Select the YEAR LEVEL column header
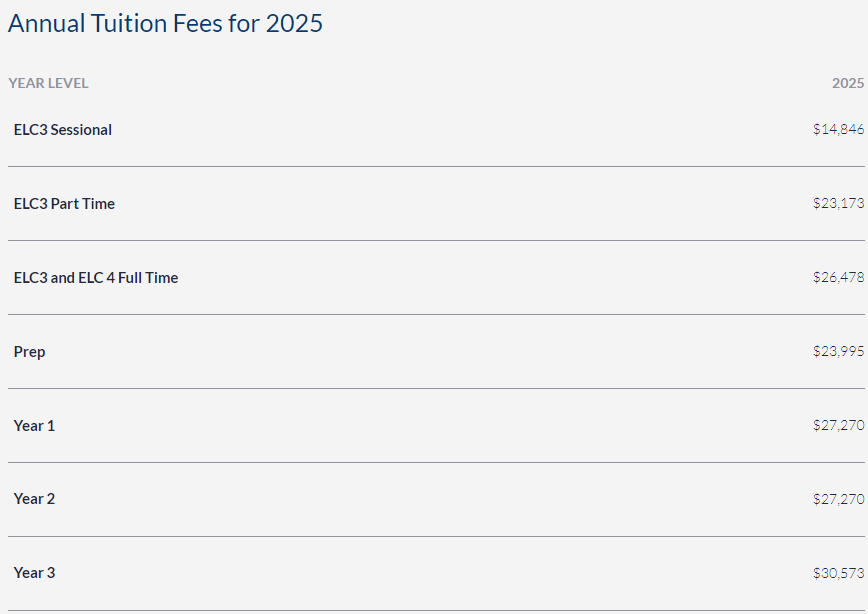 [x=48, y=83]
